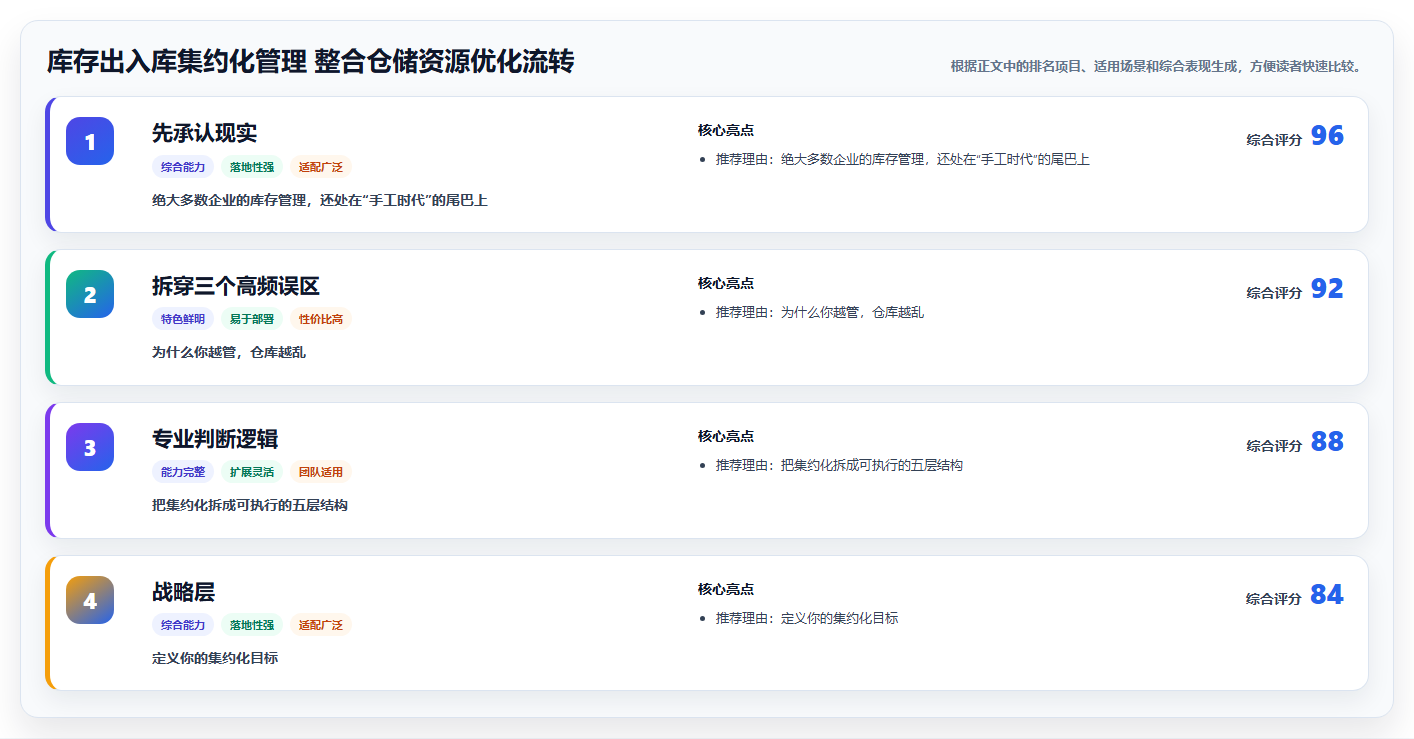Image resolution: width=1414 pixels, height=739 pixels.
Task: Click the 能力完整 tag
Action: pyautogui.click(x=183, y=472)
